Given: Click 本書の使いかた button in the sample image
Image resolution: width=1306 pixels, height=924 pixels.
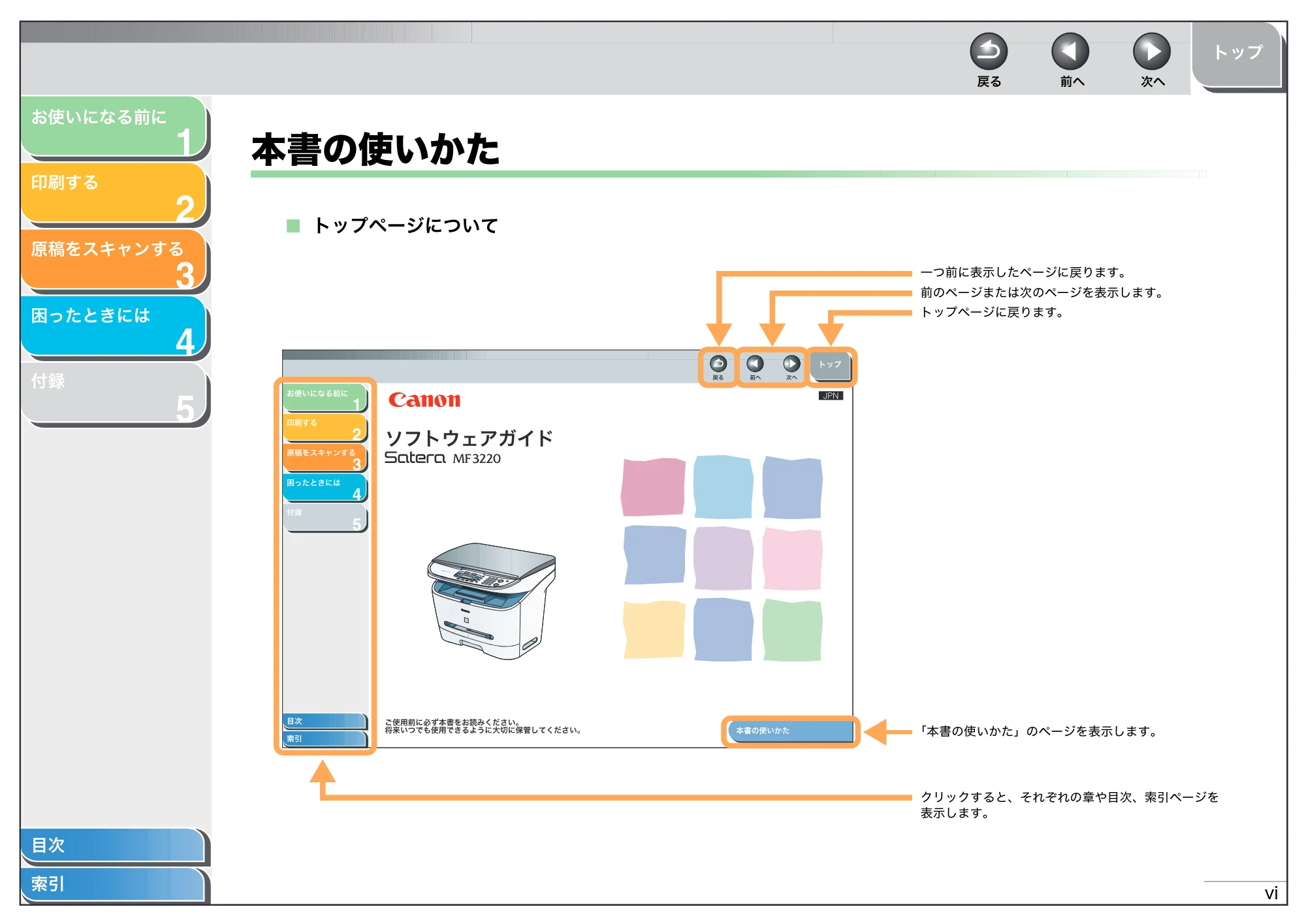Looking at the screenshot, I should tap(790, 731).
